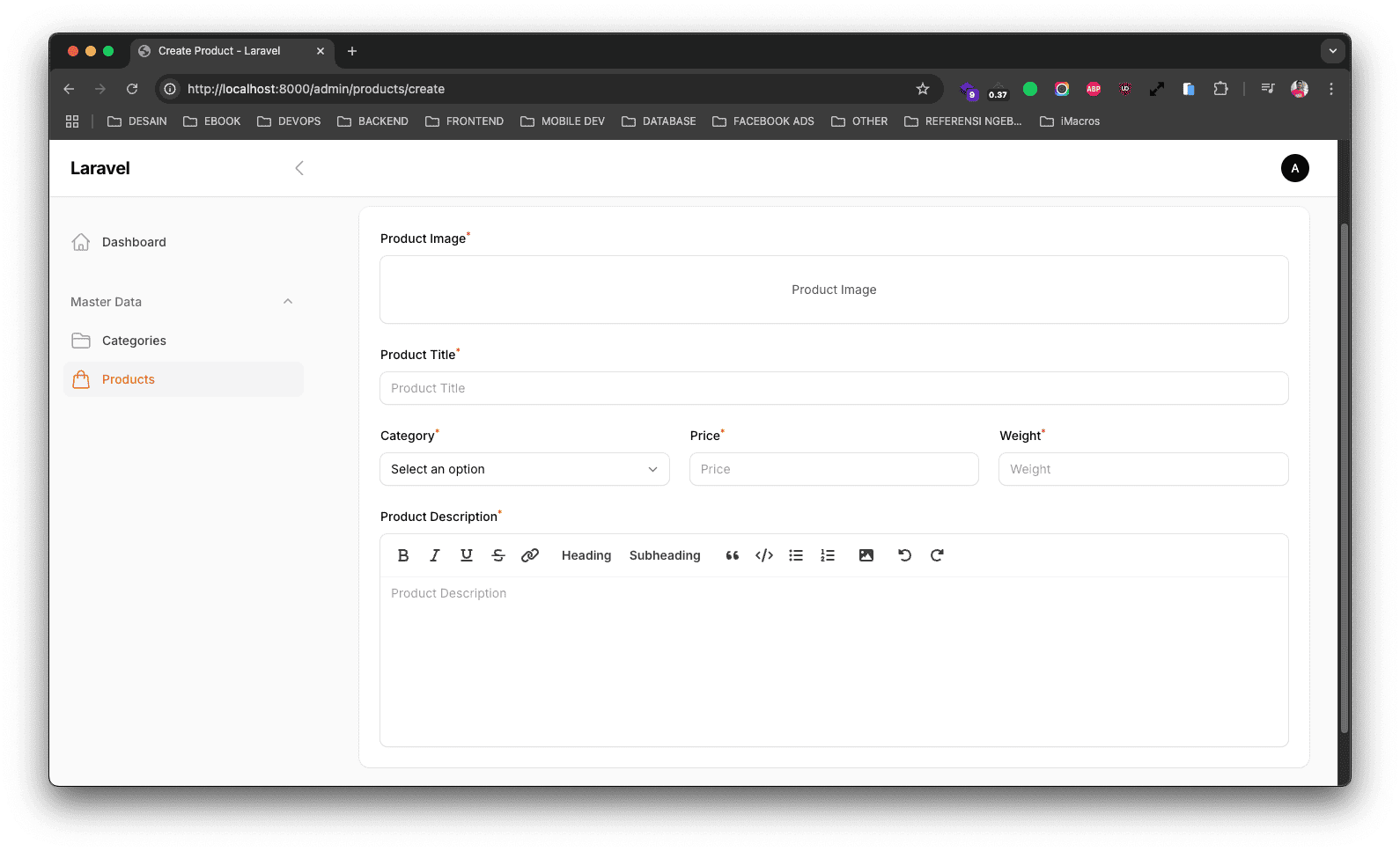Insert a blockquote in the editor
Image resolution: width=1400 pixels, height=851 pixels.
pos(732,555)
